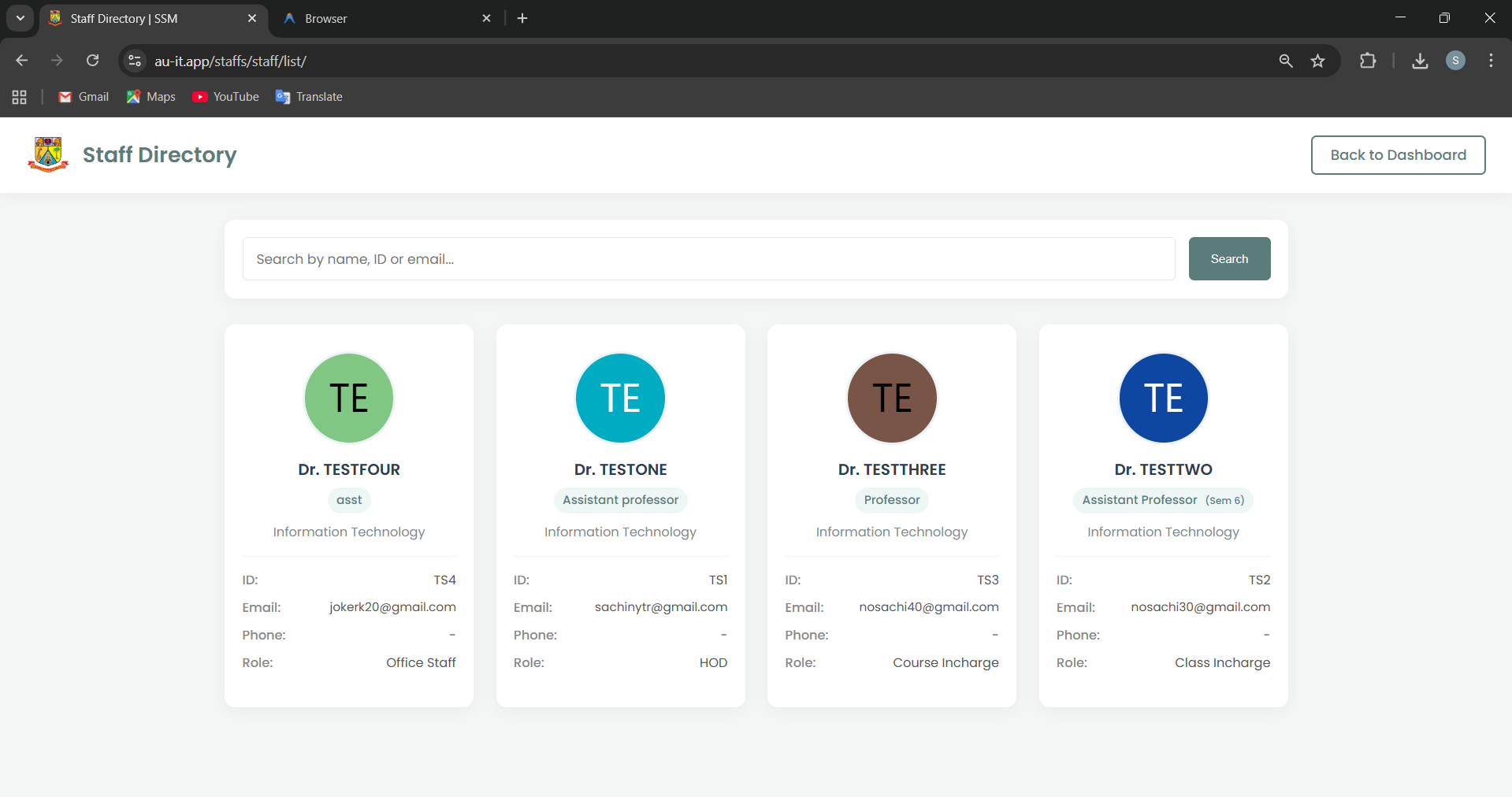
Task: Click the zoom magnifier icon in address bar
Action: click(x=1286, y=61)
